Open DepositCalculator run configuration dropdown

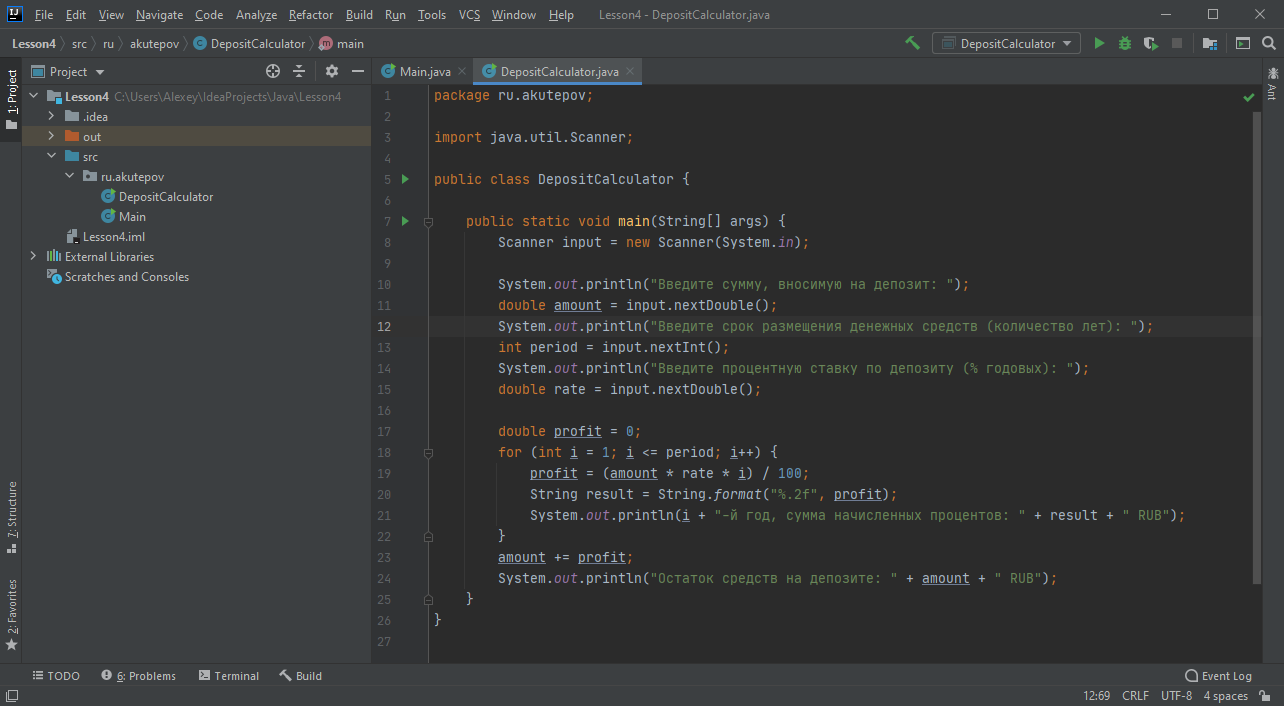1007,43
